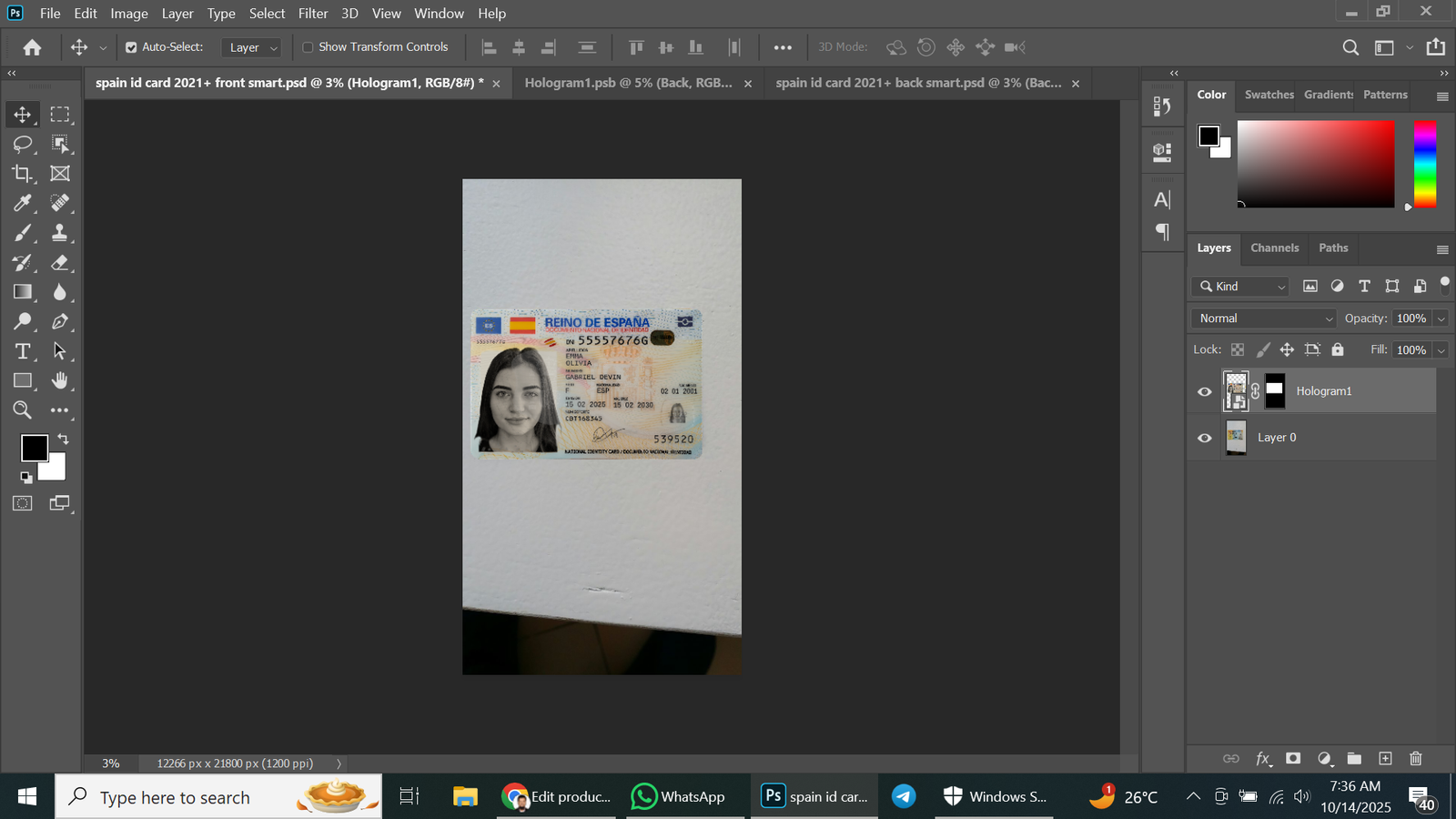The image size is (1456, 819).
Task: Click the delete layer trash icon
Action: 1415,758
